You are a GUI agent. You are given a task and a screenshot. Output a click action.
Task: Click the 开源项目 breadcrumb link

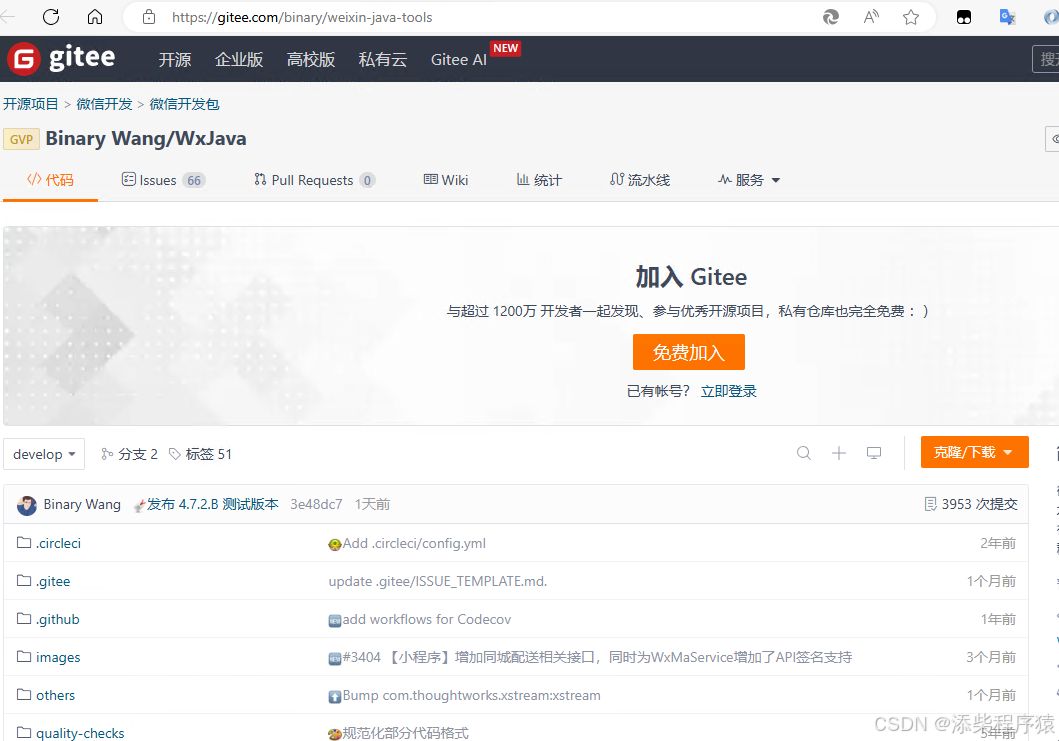(x=30, y=104)
